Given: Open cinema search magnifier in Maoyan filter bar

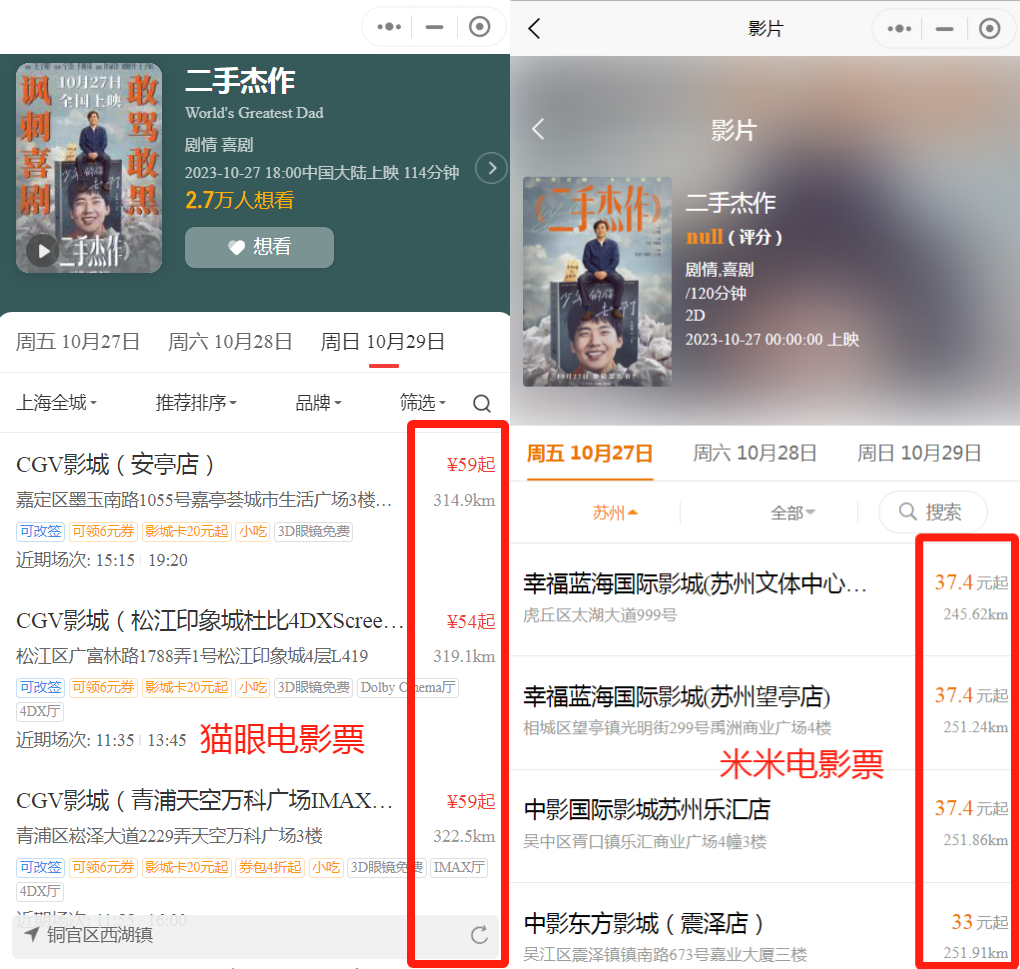Looking at the screenshot, I should [x=481, y=403].
